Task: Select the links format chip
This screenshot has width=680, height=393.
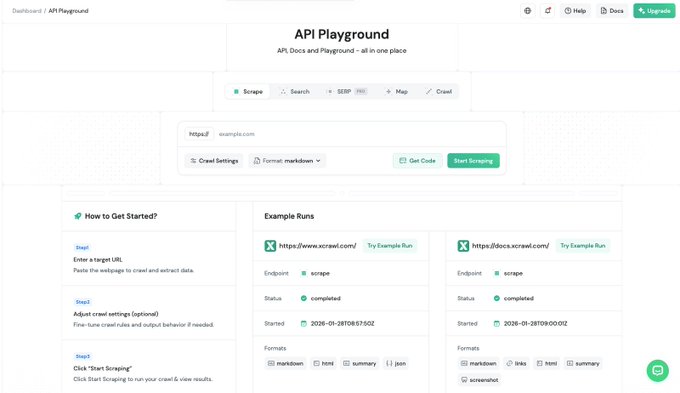Action: click(x=516, y=364)
